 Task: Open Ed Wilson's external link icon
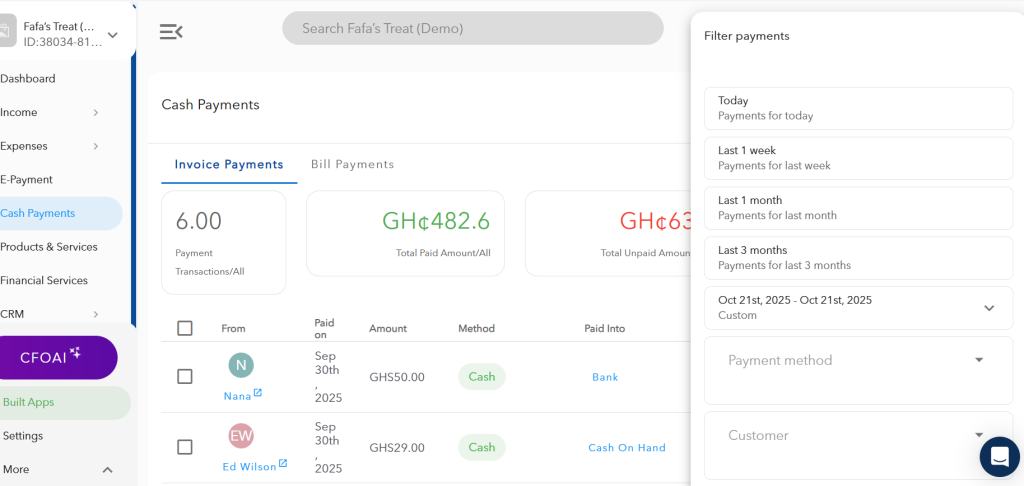283,464
